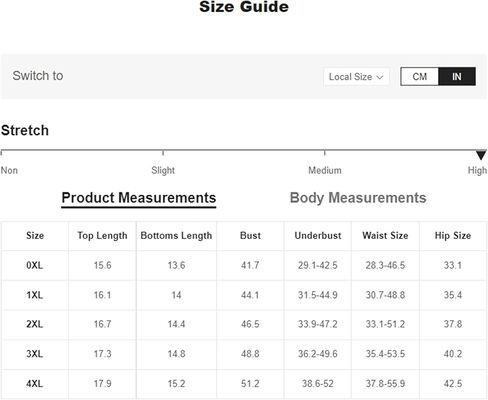Viewport: 488px width, 400px height.
Task: Click the Medium stretch tick mark
Action: coord(325,153)
